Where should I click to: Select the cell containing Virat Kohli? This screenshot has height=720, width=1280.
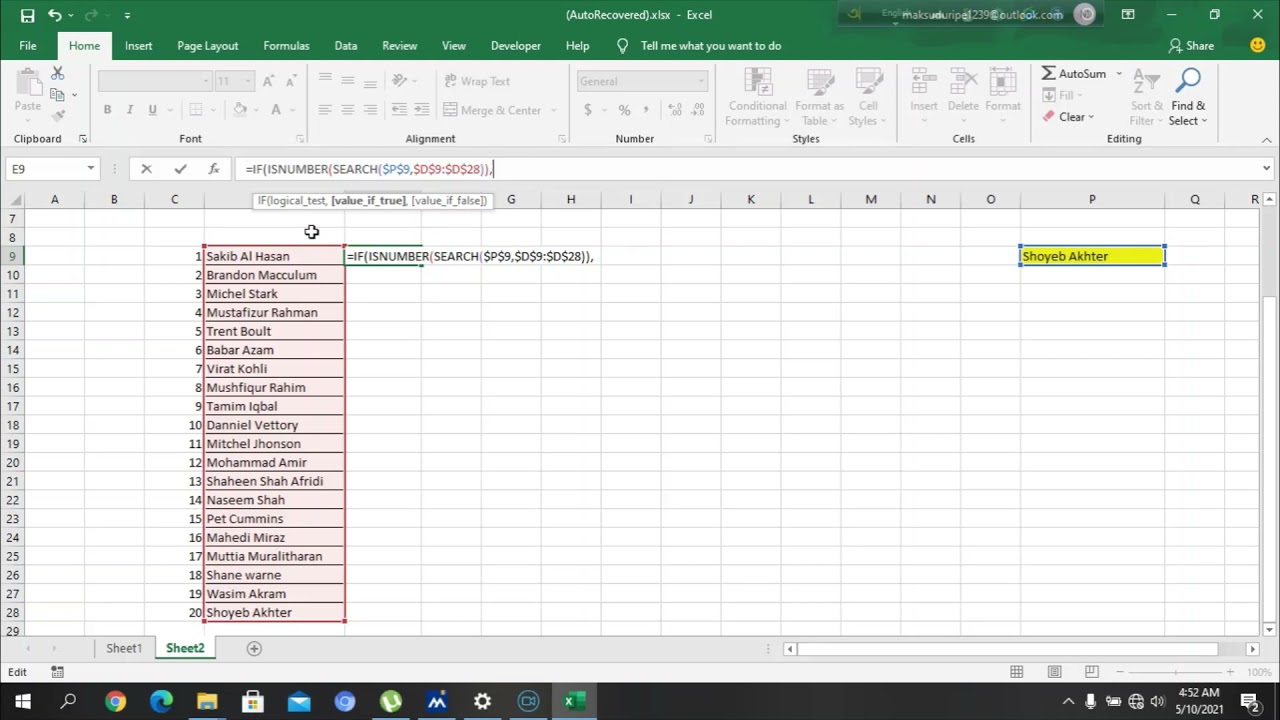click(x=274, y=369)
